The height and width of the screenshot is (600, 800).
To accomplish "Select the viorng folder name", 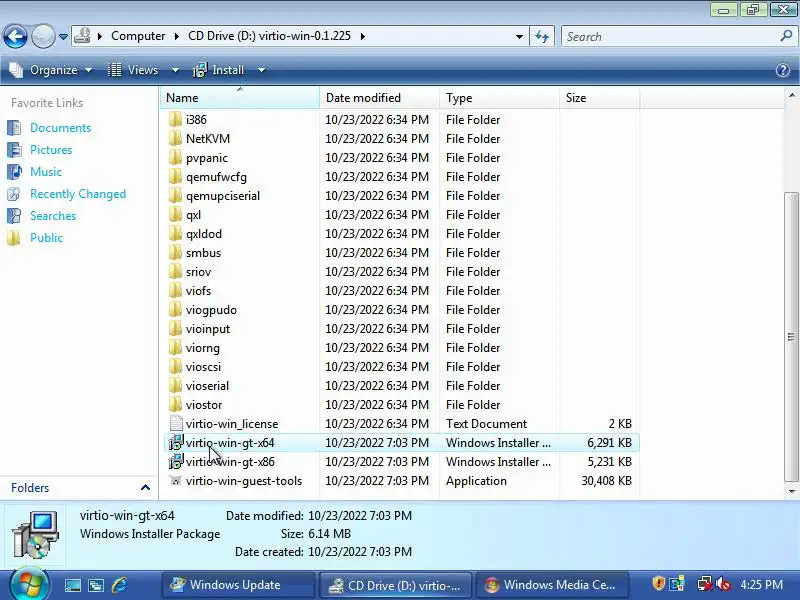I will [x=203, y=347].
